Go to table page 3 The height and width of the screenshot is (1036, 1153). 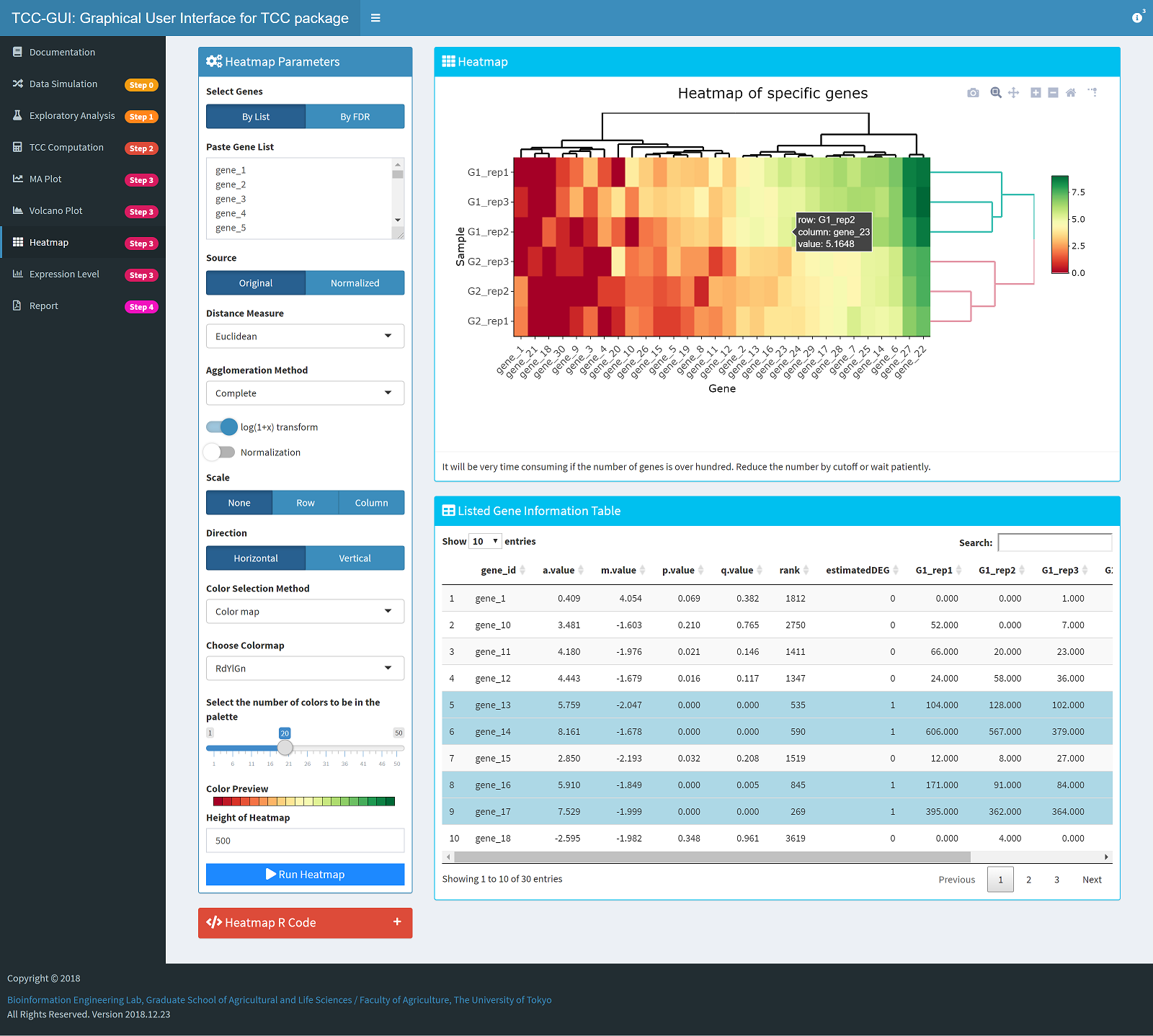[1056, 880]
